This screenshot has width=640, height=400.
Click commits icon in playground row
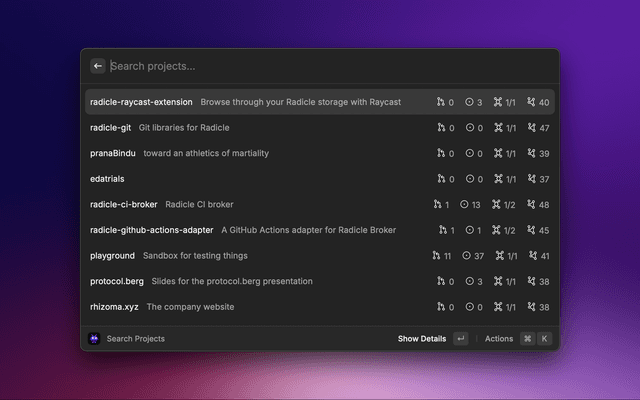coord(531,256)
